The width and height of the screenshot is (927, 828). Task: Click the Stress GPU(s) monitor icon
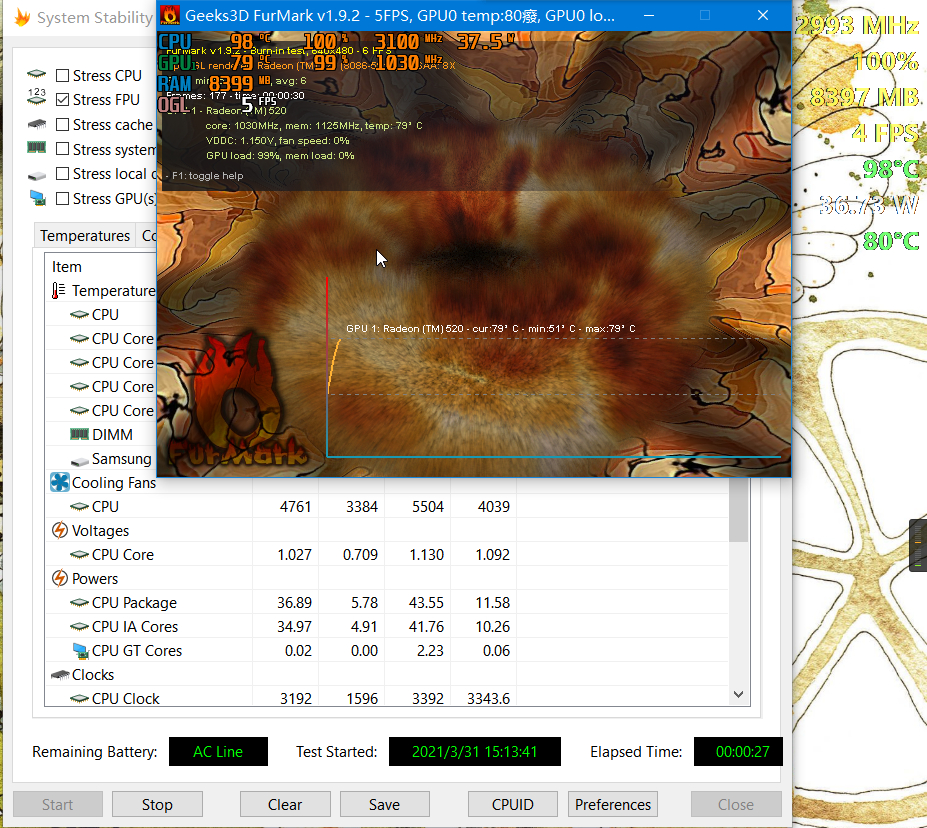pos(38,198)
